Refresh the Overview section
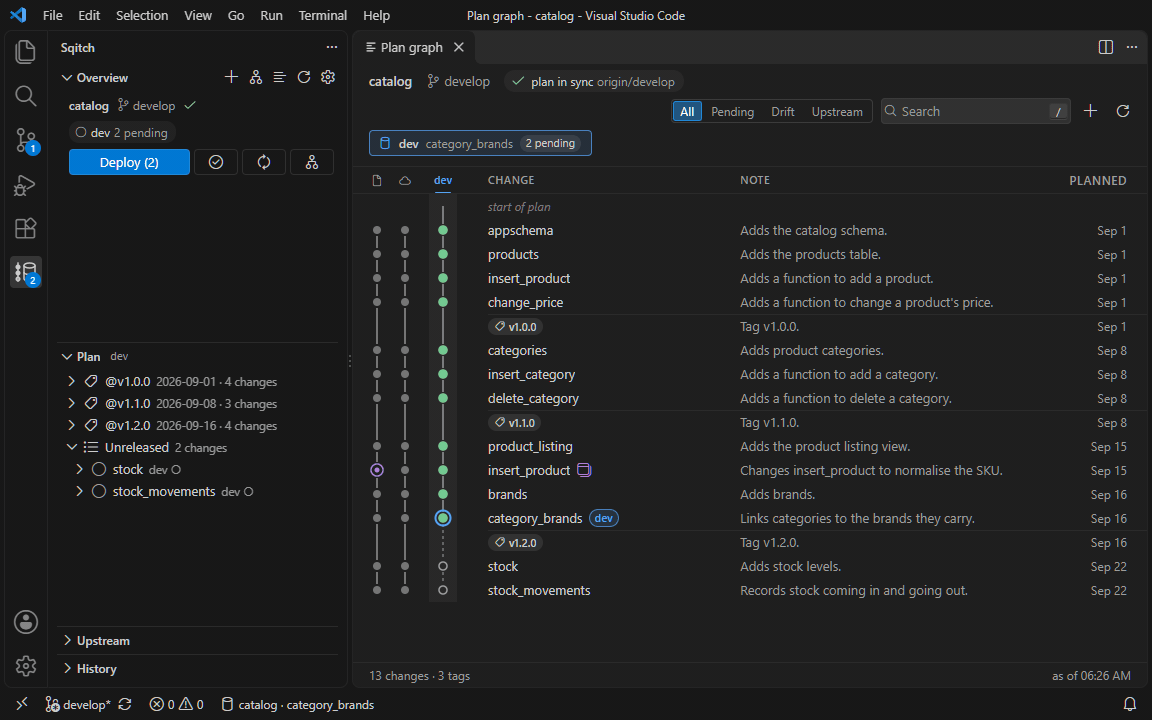The height and width of the screenshot is (720, 1152). point(304,77)
